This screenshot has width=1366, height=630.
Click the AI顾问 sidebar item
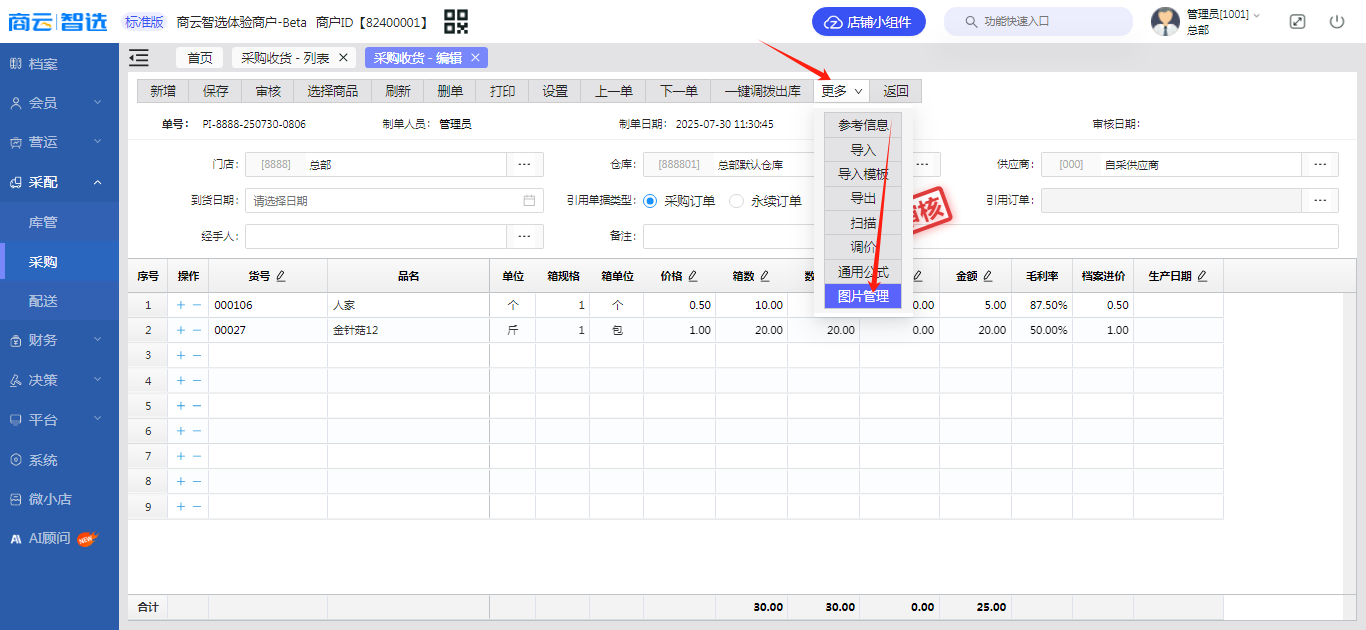click(59, 538)
